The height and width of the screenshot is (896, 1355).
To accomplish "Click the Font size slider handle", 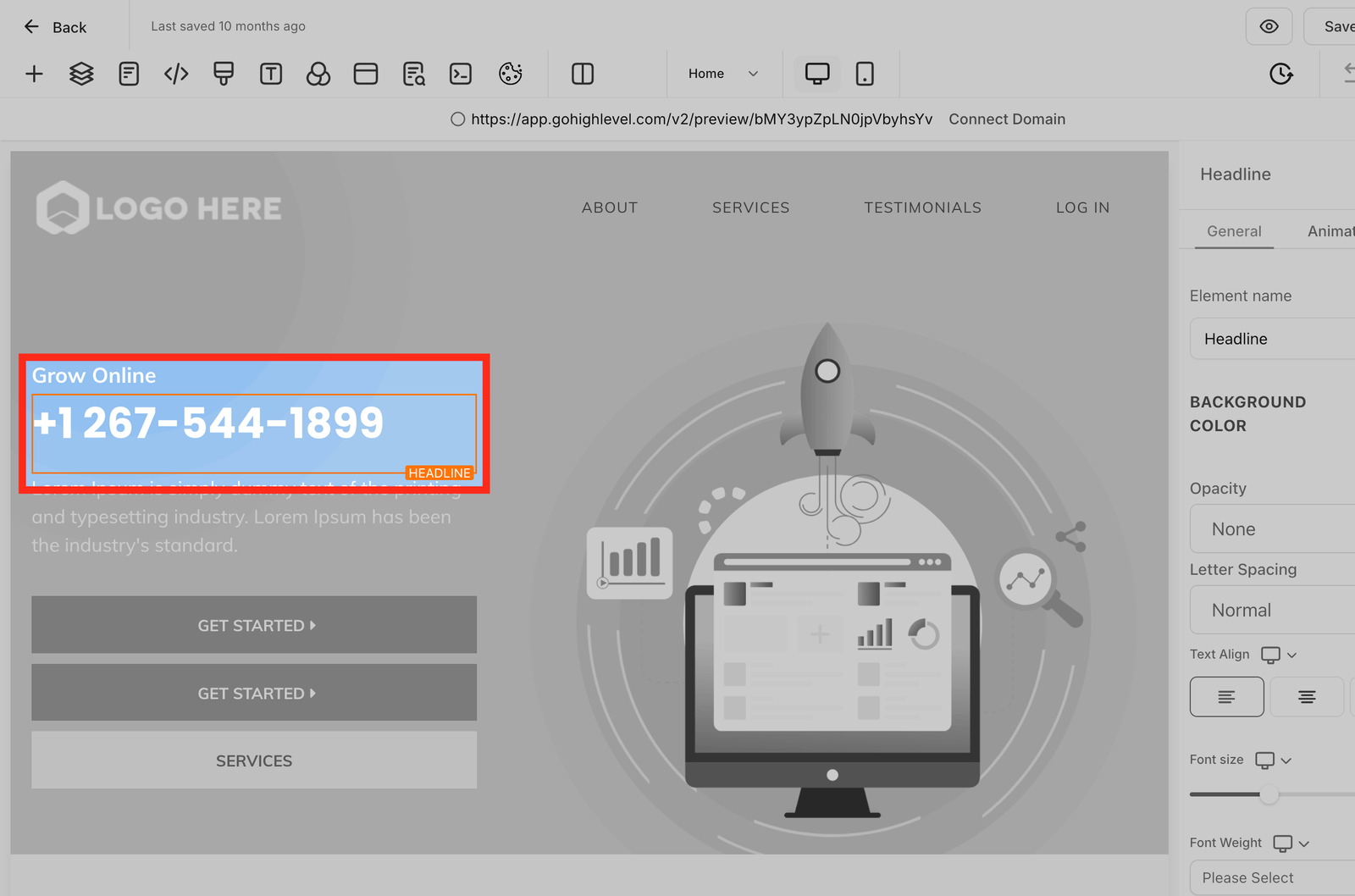I will click(1269, 794).
